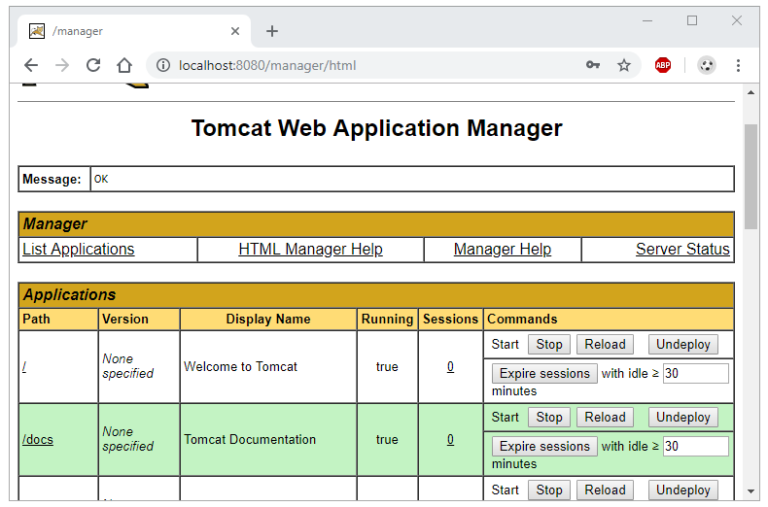Click the OK message text
This screenshot has width=768, height=507.
click(x=101, y=179)
